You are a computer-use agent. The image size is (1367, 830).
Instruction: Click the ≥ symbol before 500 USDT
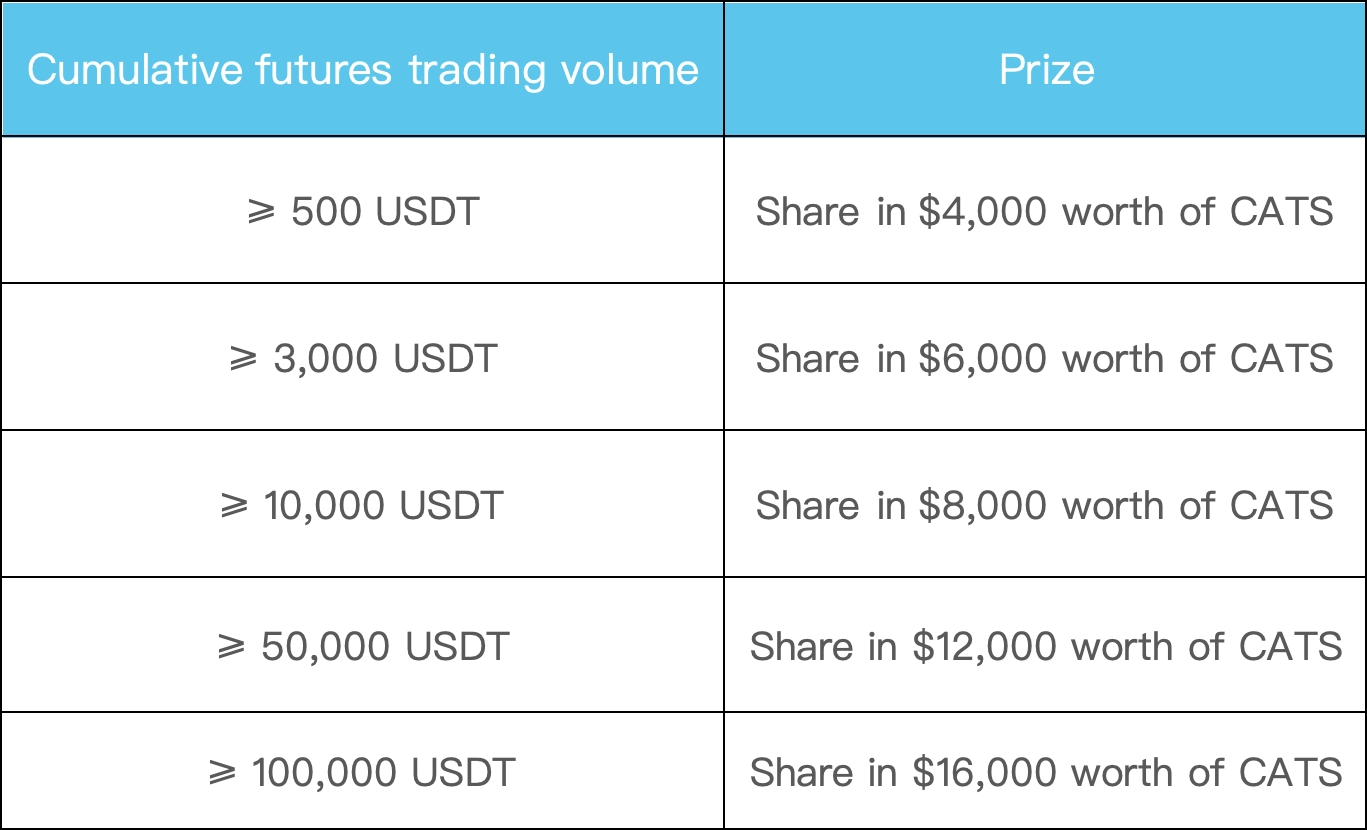261,213
